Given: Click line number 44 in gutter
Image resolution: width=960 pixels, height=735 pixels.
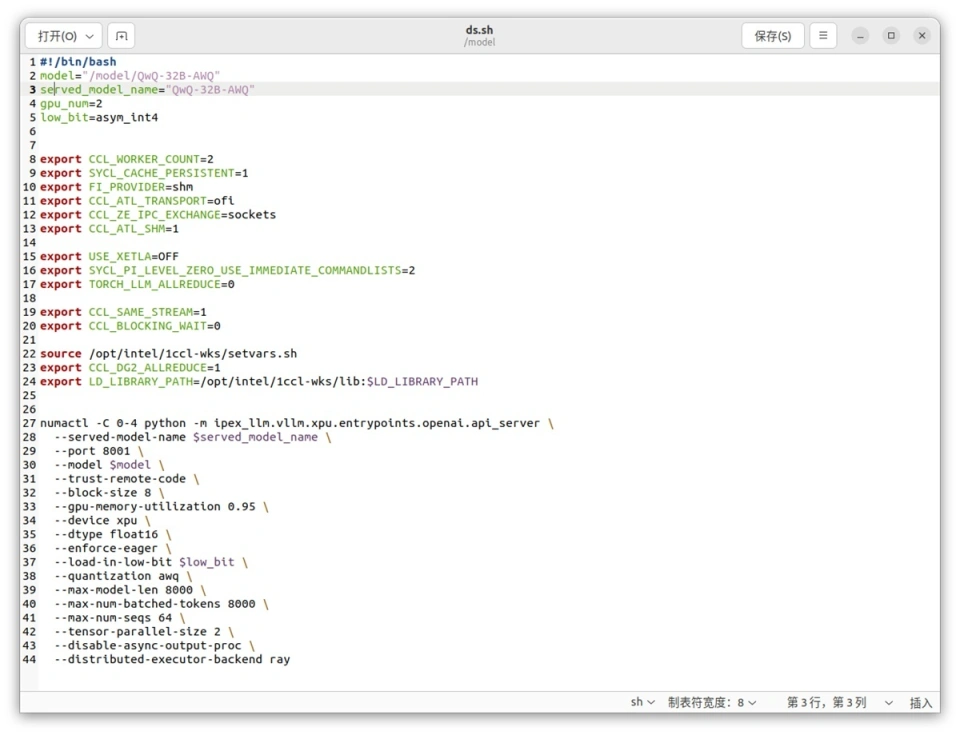Looking at the screenshot, I should point(29,660).
